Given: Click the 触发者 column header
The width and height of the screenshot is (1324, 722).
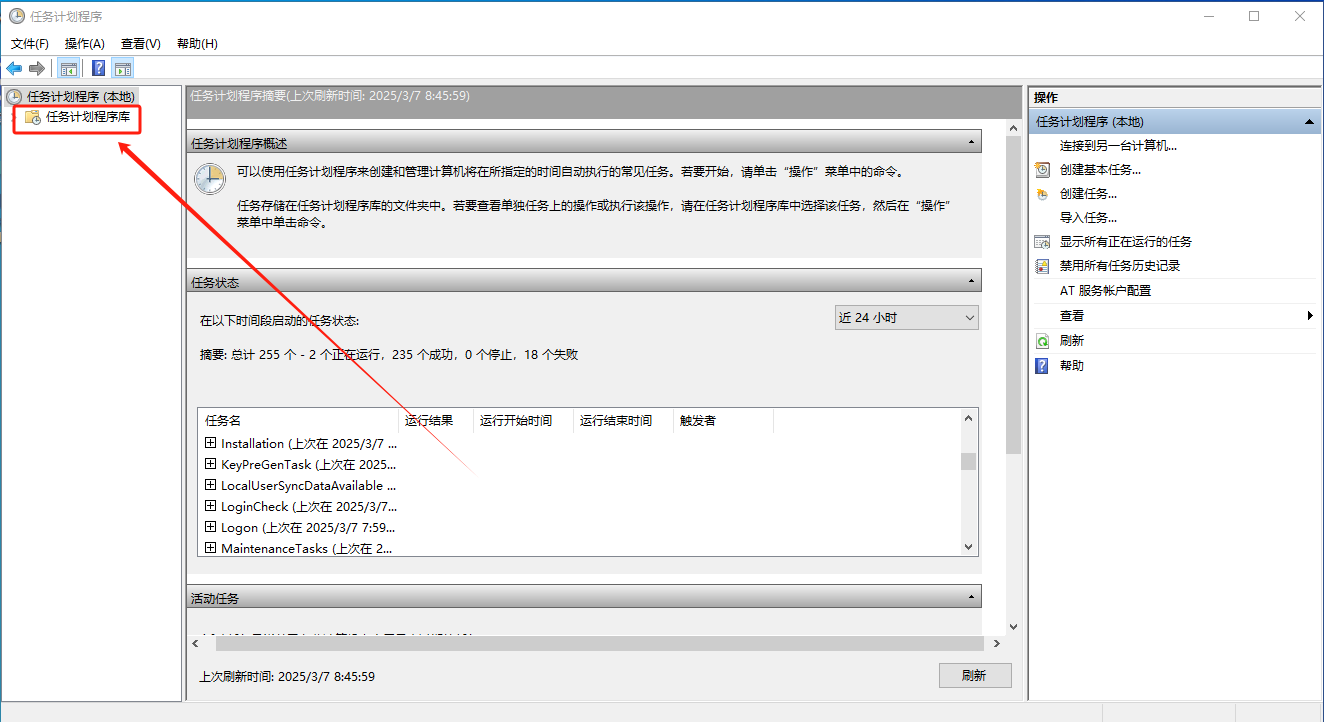Looking at the screenshot, I should point(723,421).
